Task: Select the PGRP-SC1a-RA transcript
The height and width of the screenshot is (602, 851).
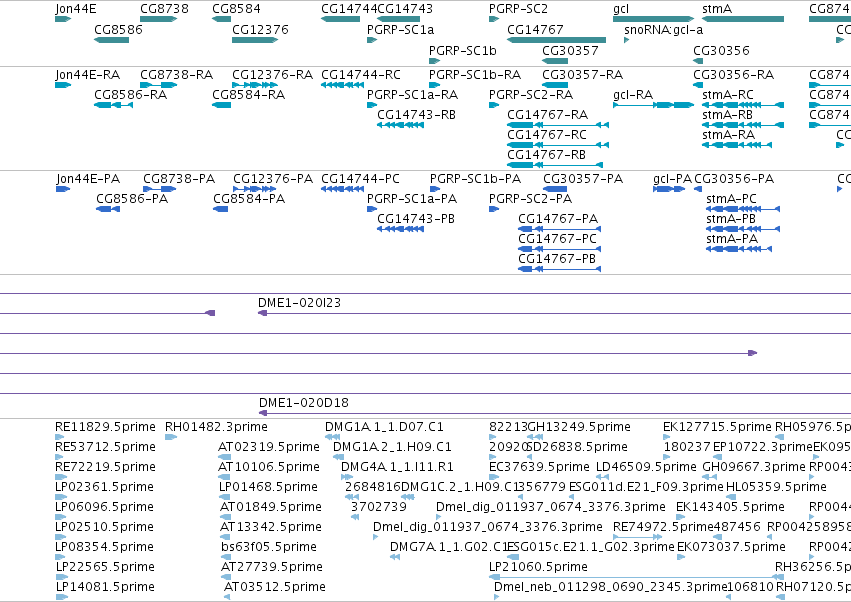Action: [372, 105]
